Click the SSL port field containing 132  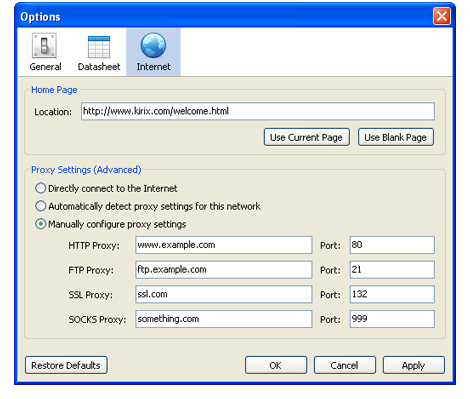point(392,294)
